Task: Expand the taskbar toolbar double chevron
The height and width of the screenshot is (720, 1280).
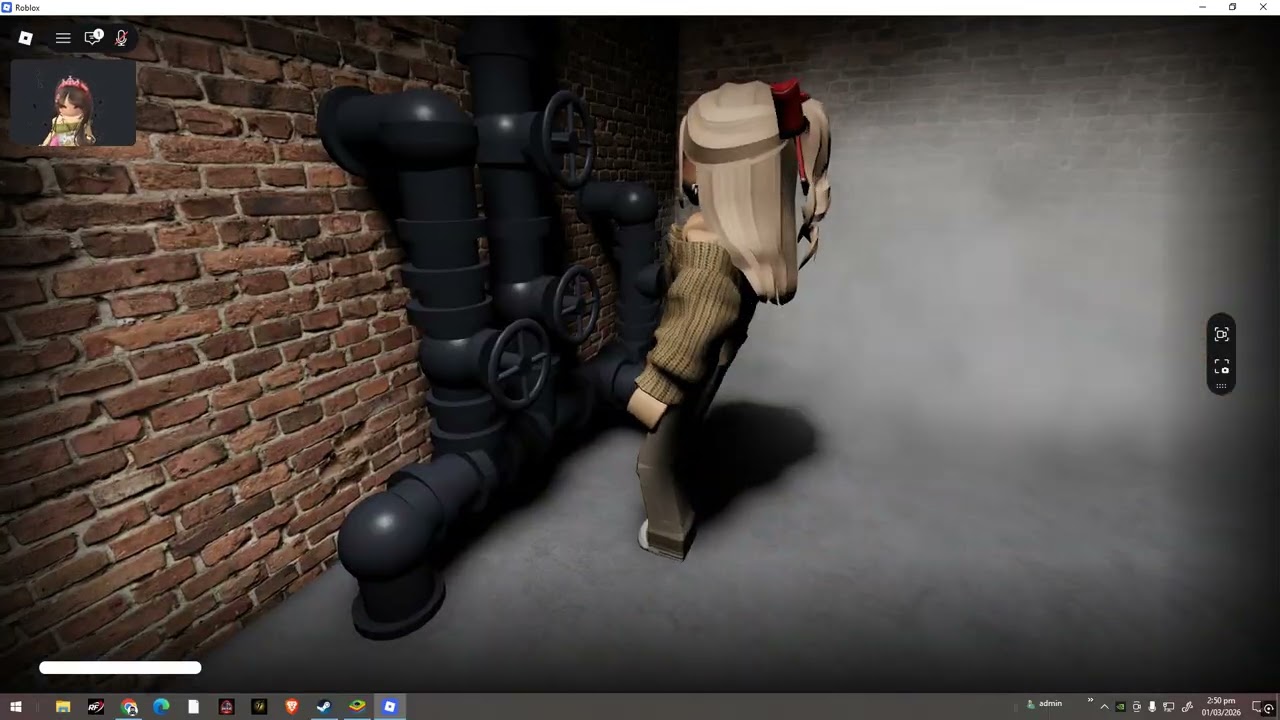Action: 1090,700
